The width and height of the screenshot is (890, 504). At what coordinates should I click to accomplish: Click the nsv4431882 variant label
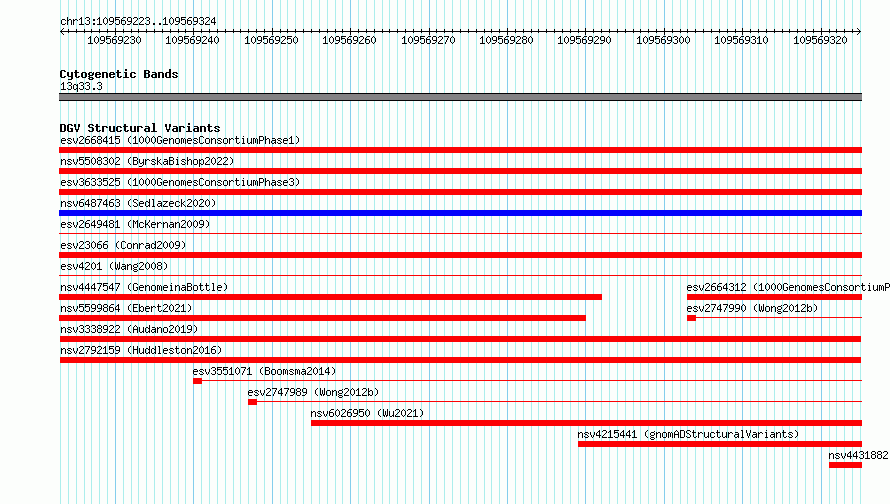pyautogui.click(x=858, y=455)
